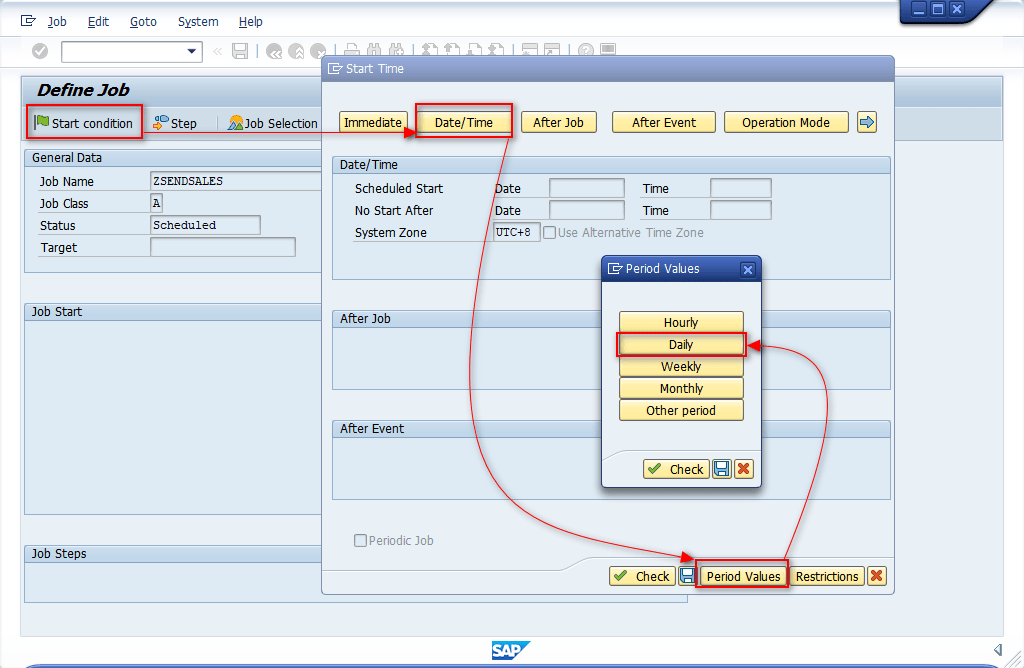
Task: Toggle Use Alternative Time Zone checkbox
Action: [x=550, y=233]
